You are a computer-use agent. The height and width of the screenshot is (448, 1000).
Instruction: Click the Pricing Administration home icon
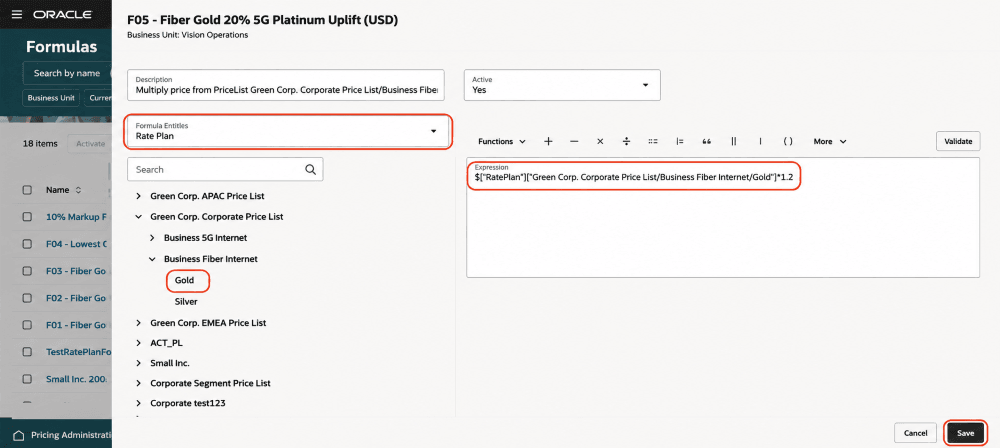tap(19, 435)
